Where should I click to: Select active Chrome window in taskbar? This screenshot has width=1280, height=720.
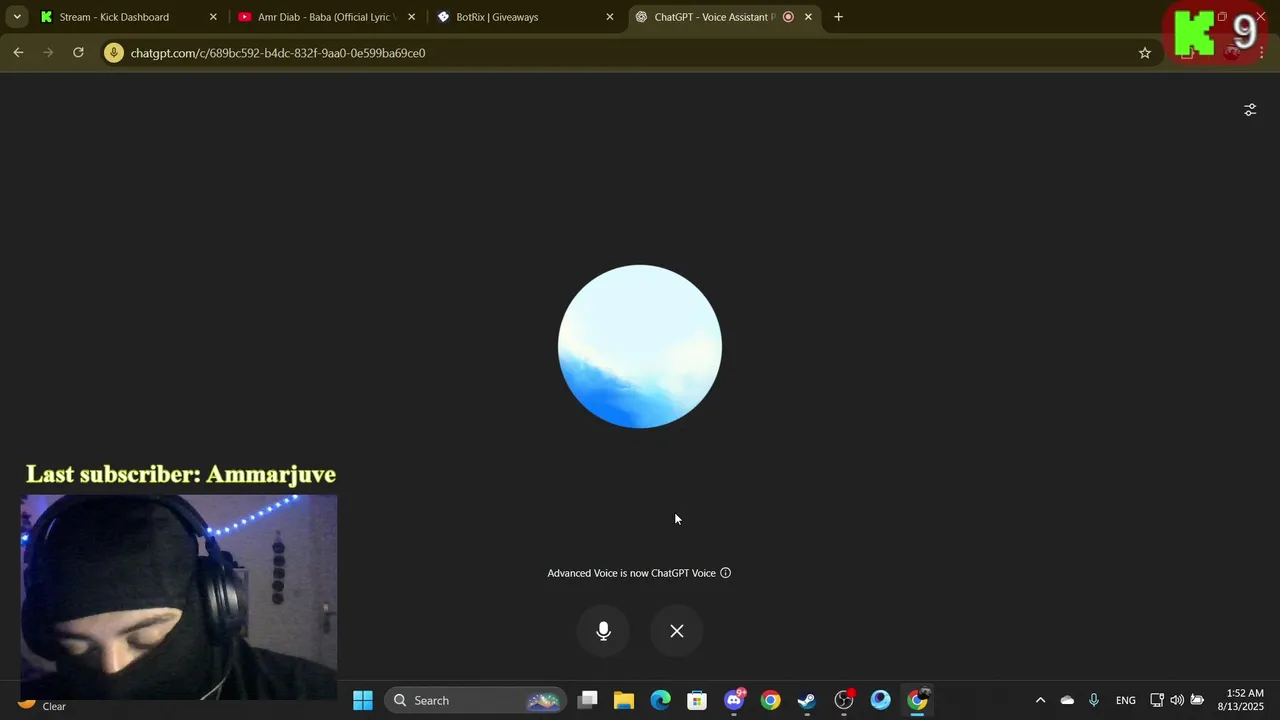click(917, 700)
